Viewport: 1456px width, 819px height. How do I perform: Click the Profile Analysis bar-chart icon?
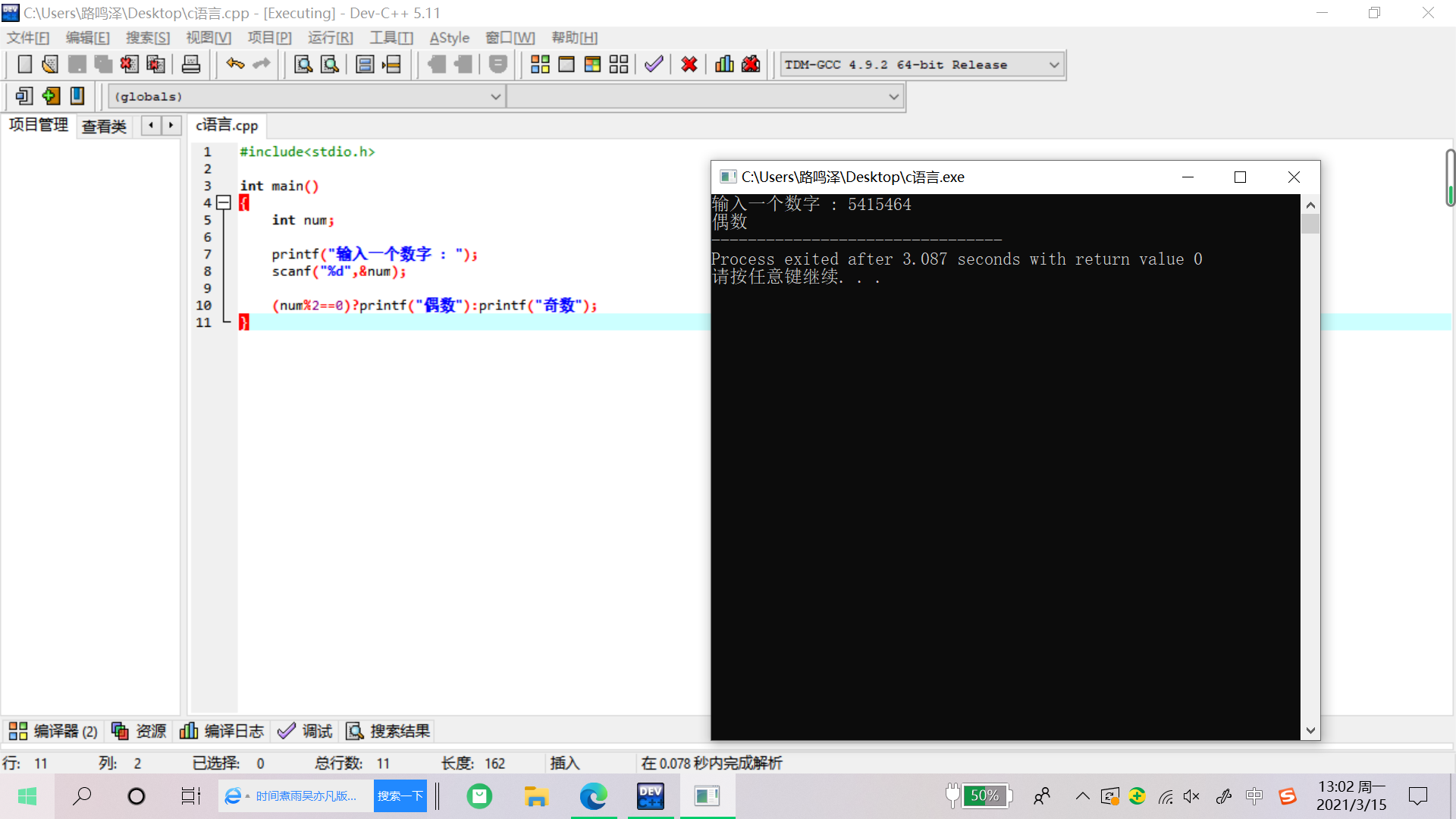(724, 64)
